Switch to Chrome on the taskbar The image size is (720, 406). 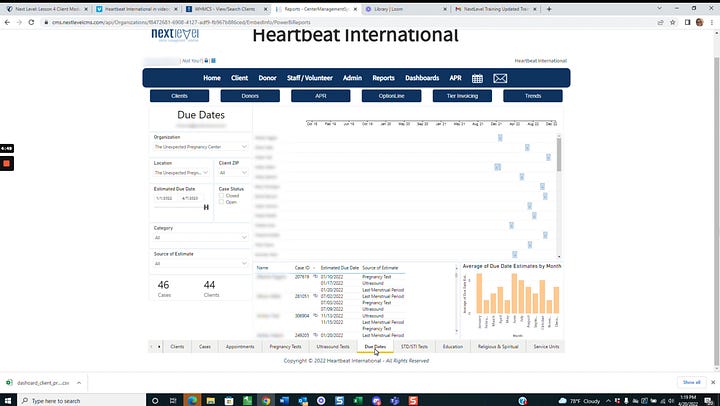point(266,400)
